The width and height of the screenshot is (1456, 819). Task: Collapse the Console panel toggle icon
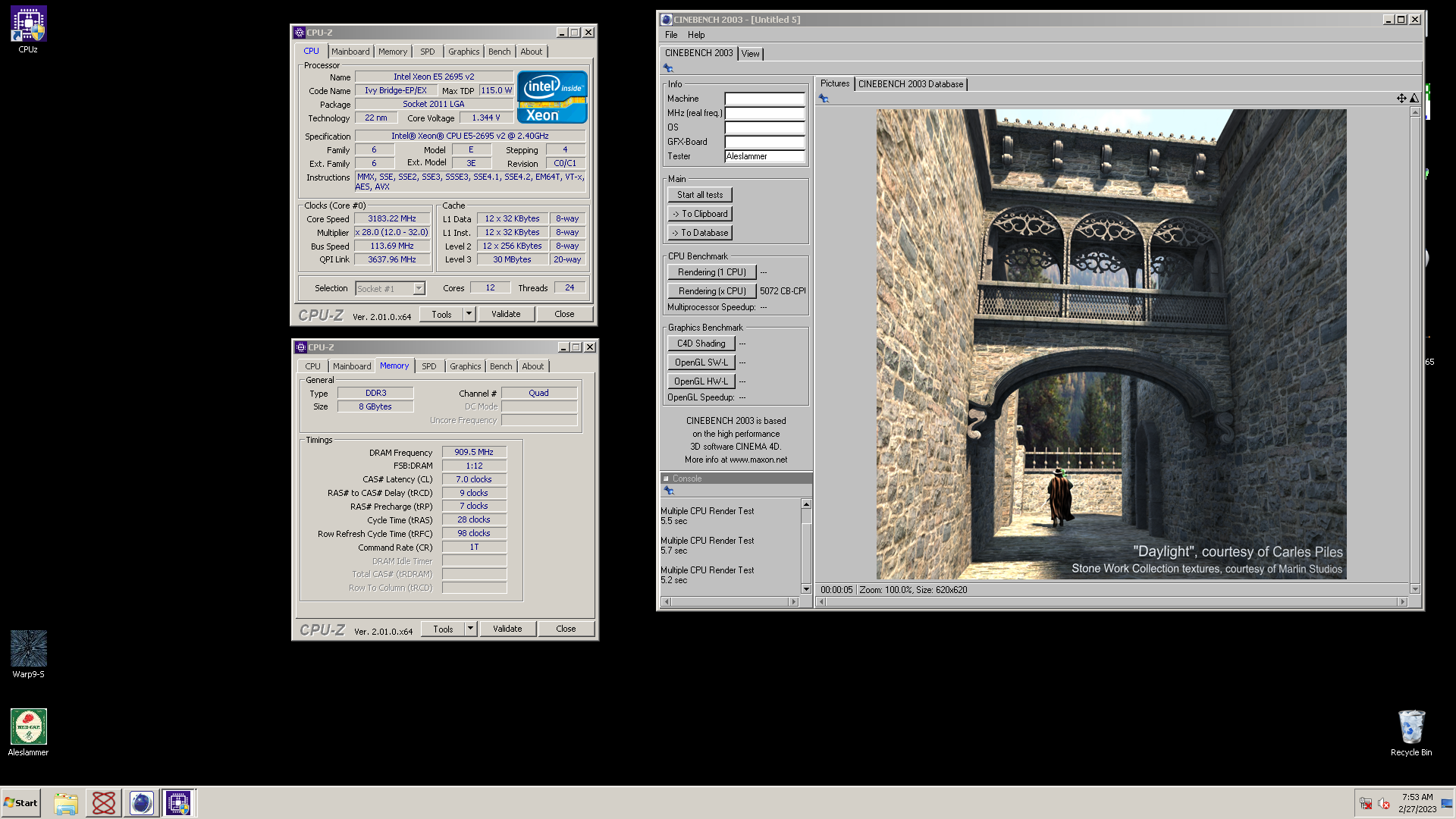(x=666, y=479)
